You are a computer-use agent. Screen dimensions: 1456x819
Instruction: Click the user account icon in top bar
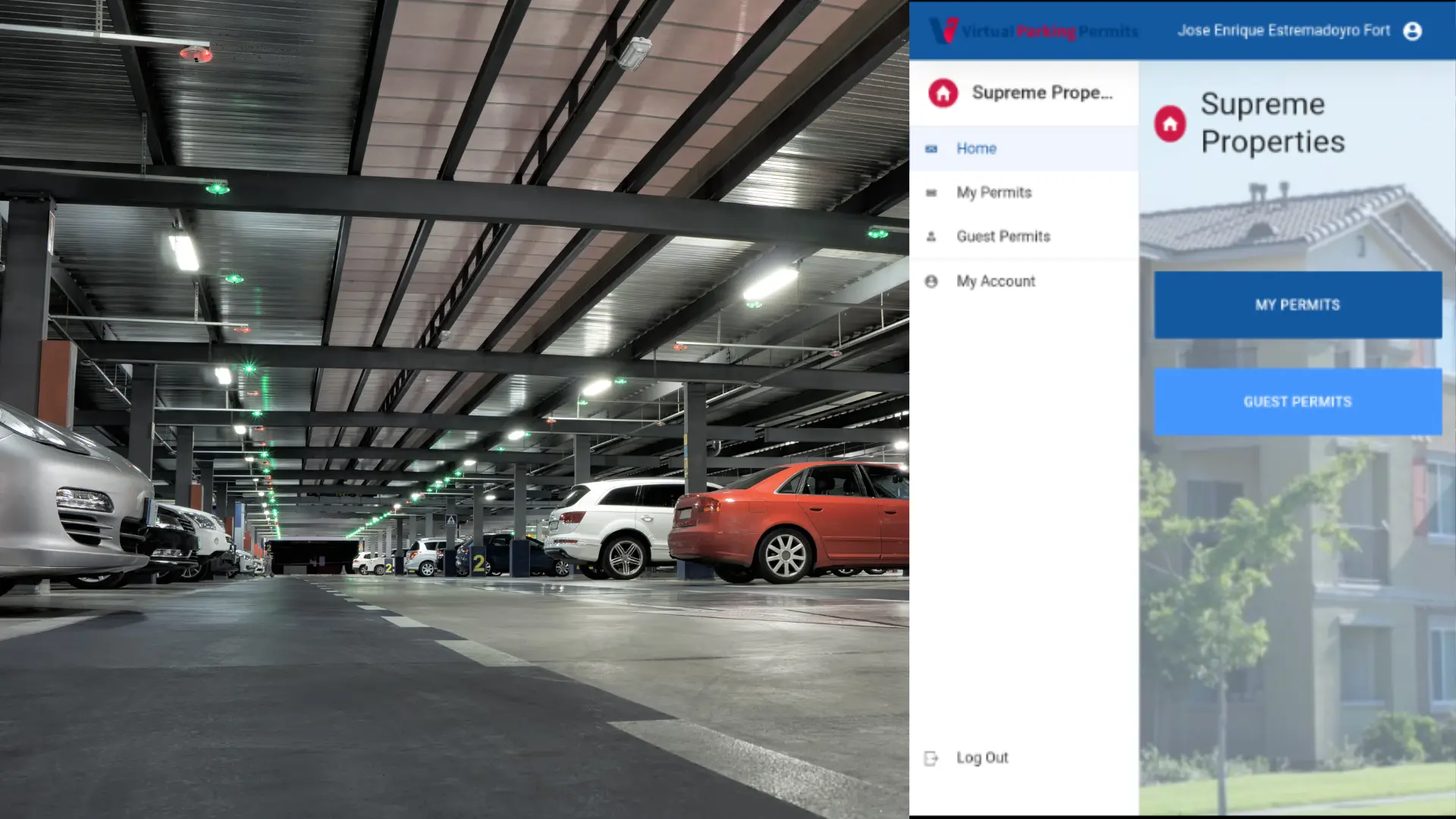(x=1412, y=30)
